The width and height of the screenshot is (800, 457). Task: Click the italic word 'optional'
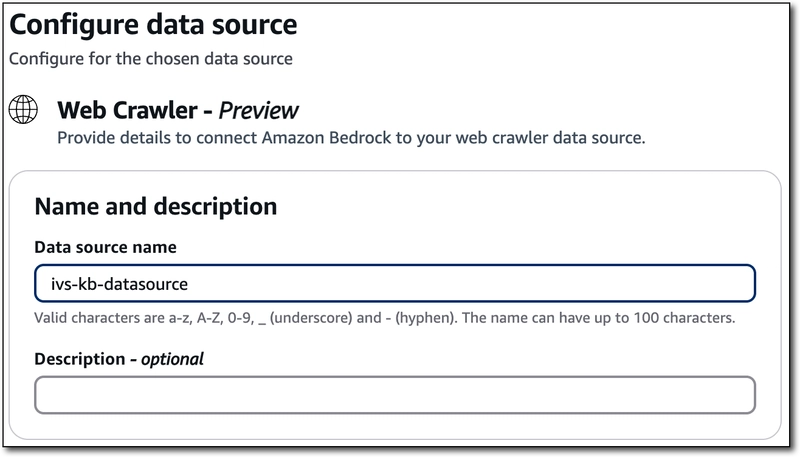pyautogui.click(x=172, y=359)
